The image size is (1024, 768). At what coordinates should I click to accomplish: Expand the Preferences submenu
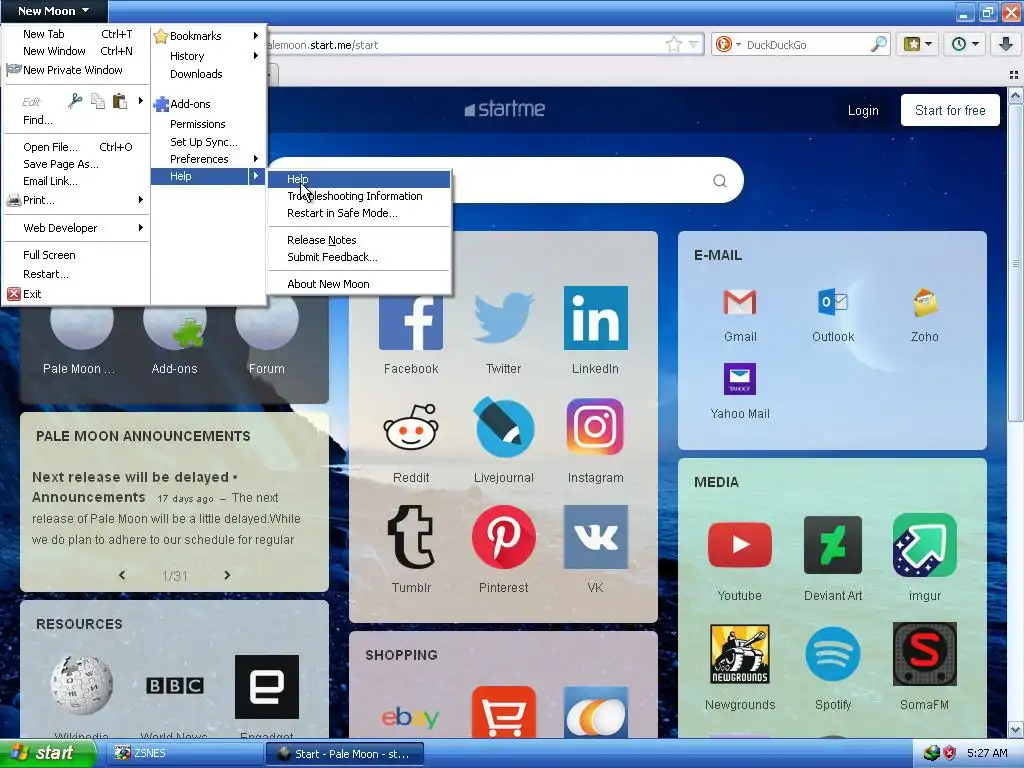pos(208,159)
